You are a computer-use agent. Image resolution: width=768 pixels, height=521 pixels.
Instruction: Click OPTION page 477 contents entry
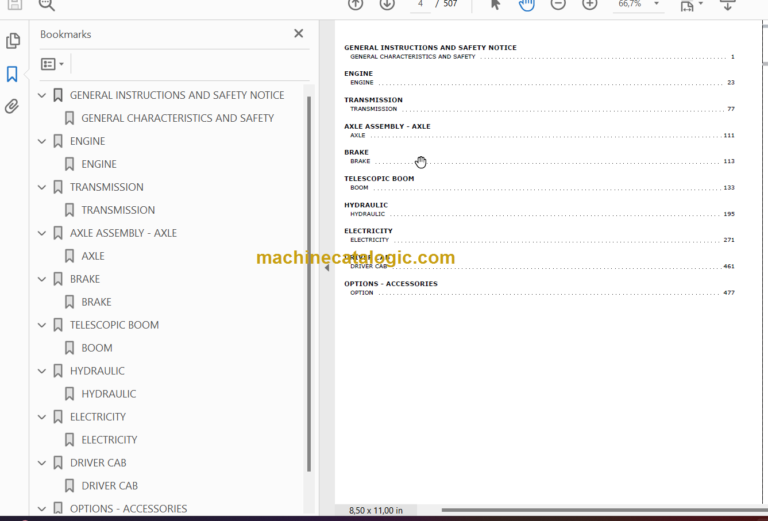pos(542,293)
